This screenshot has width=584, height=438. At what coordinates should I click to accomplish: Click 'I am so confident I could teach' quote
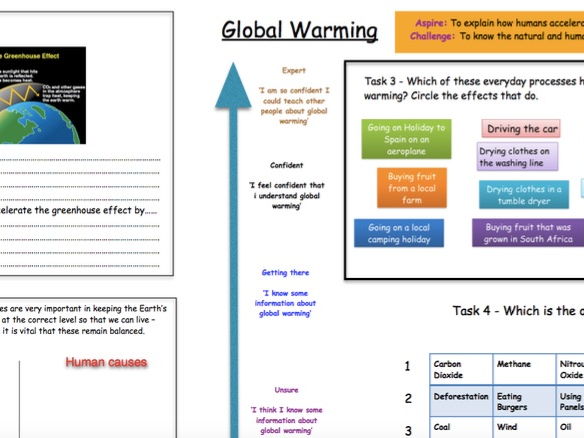pos(294,106)
